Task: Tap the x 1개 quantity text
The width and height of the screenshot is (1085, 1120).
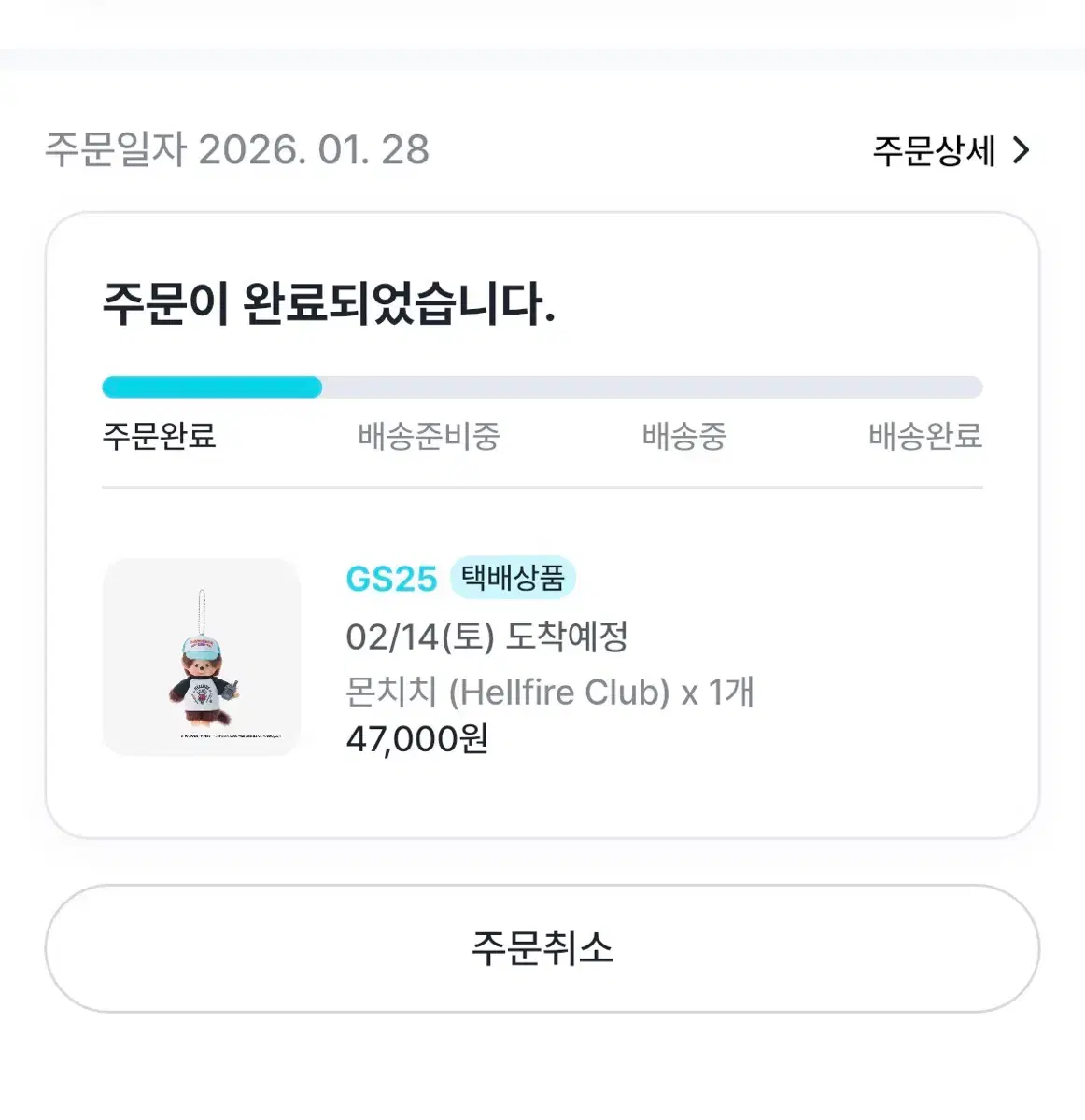Action: pyautogui.click(x=717, y=693)
